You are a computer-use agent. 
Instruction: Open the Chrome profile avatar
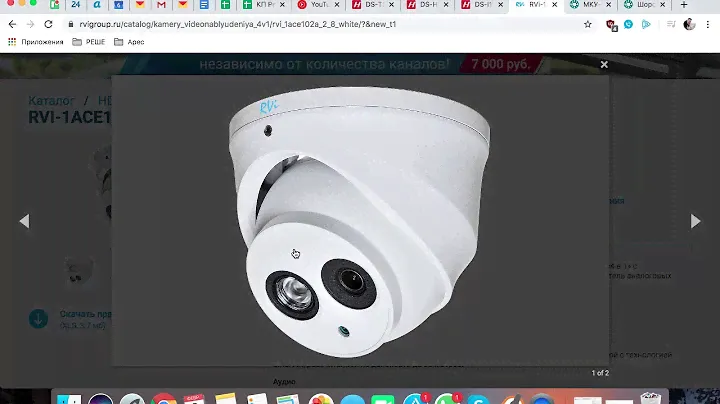689,24
